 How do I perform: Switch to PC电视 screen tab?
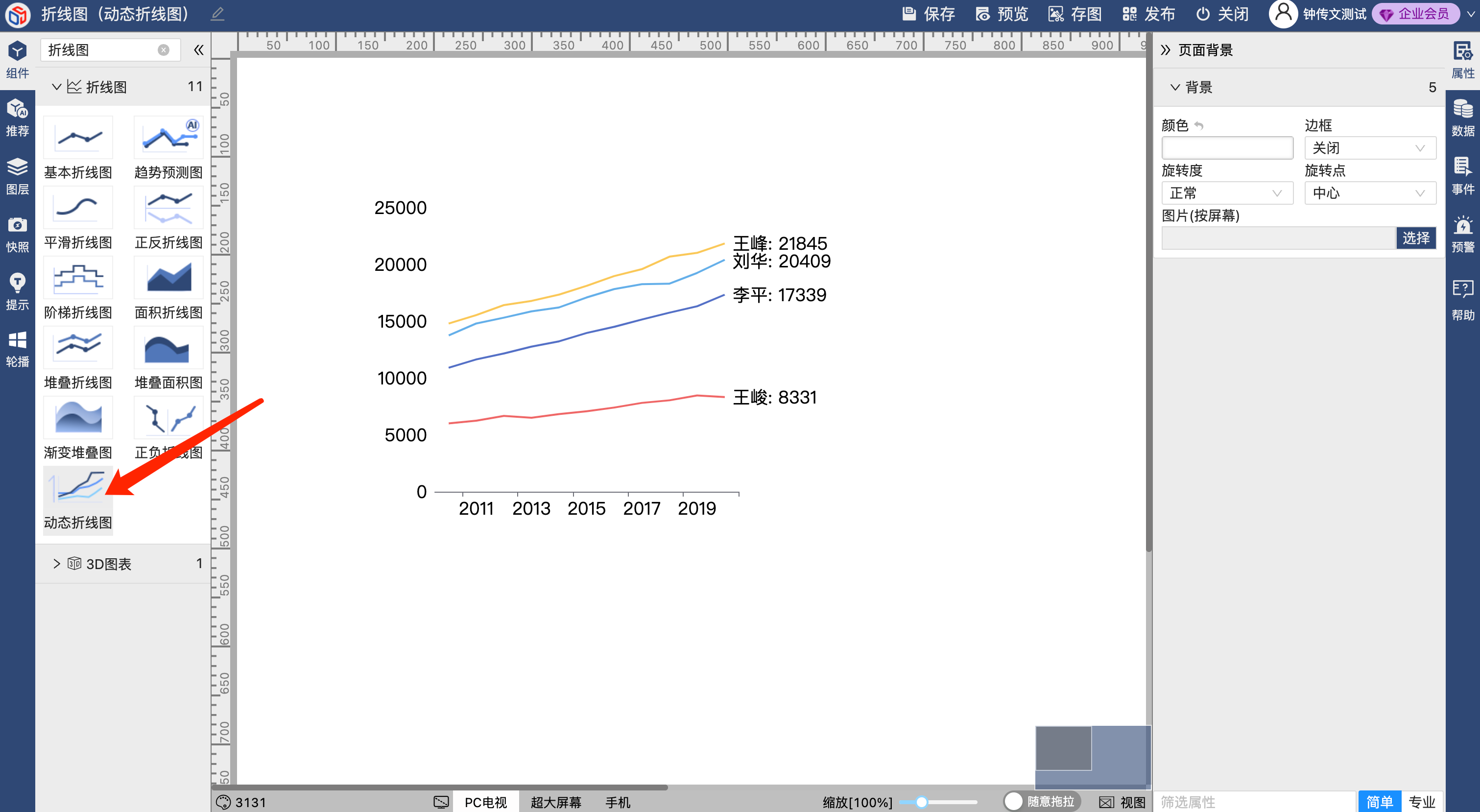[485, 802]
